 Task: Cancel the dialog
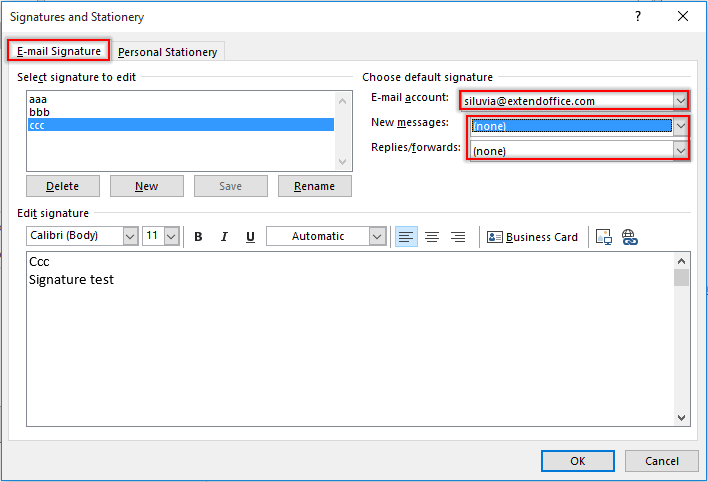coord(661,461)
